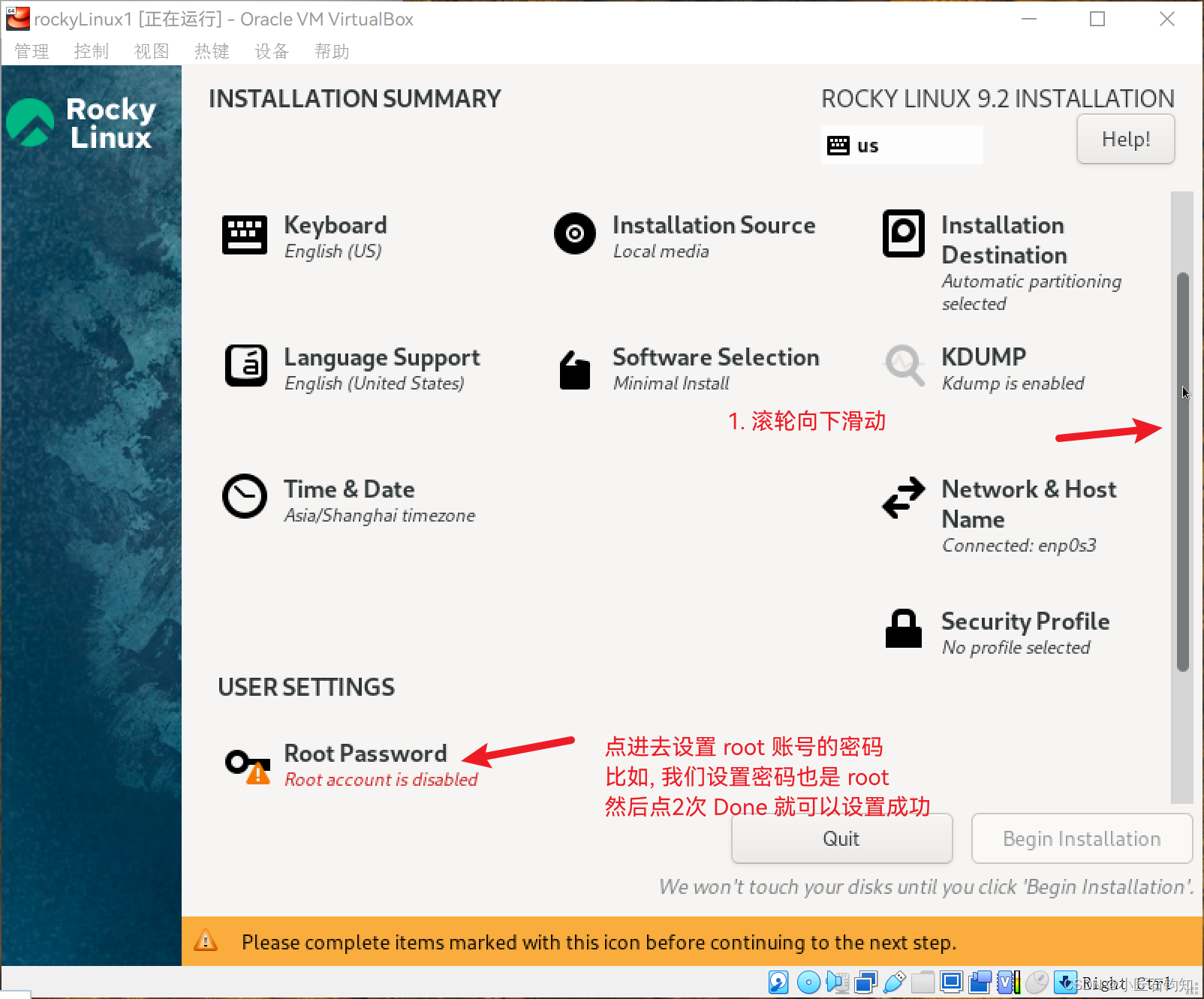
Task: Click the Time & Date clock icon
Action: 245,496
